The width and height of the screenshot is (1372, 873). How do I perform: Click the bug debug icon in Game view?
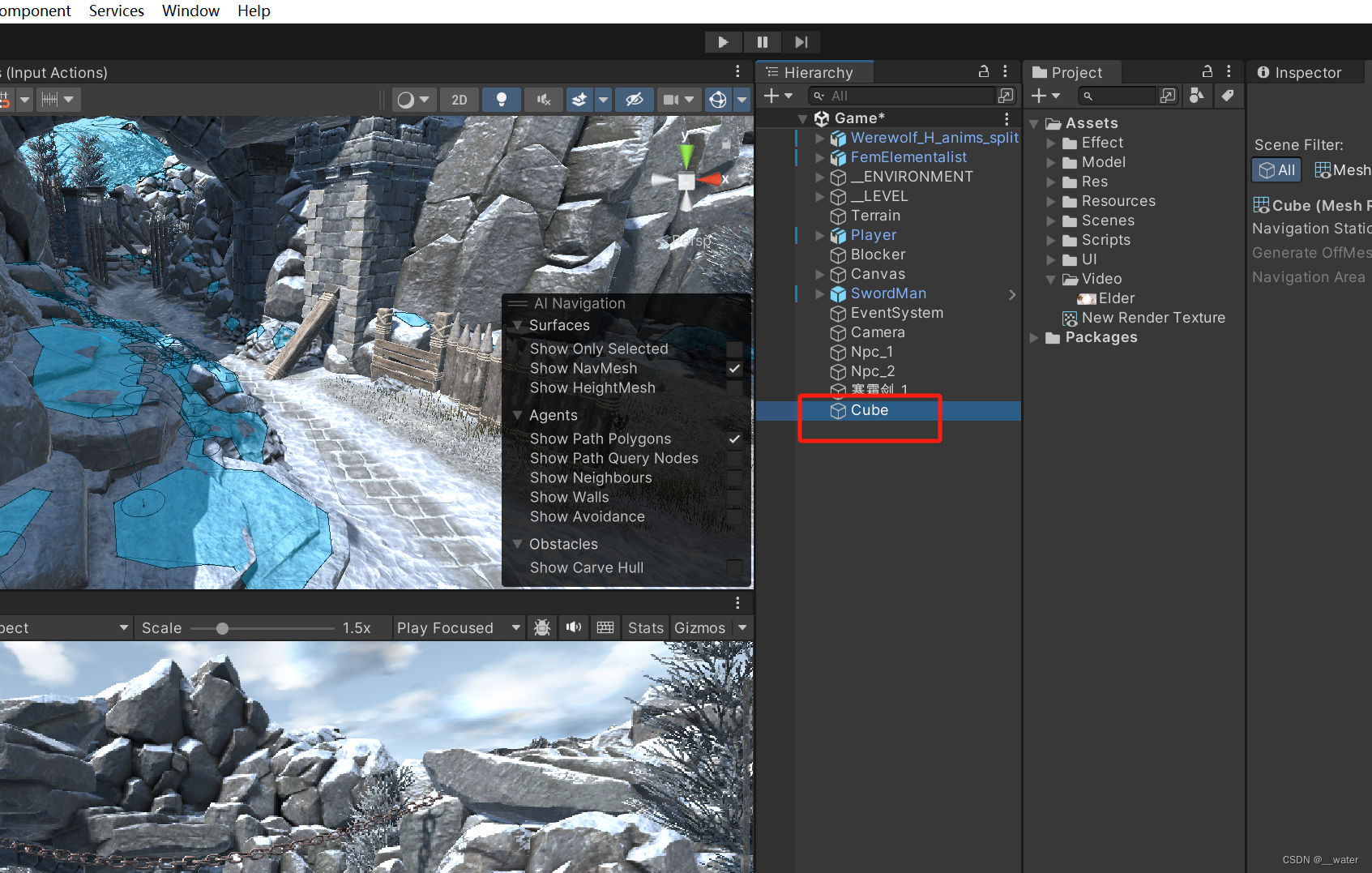coord(541,627)
